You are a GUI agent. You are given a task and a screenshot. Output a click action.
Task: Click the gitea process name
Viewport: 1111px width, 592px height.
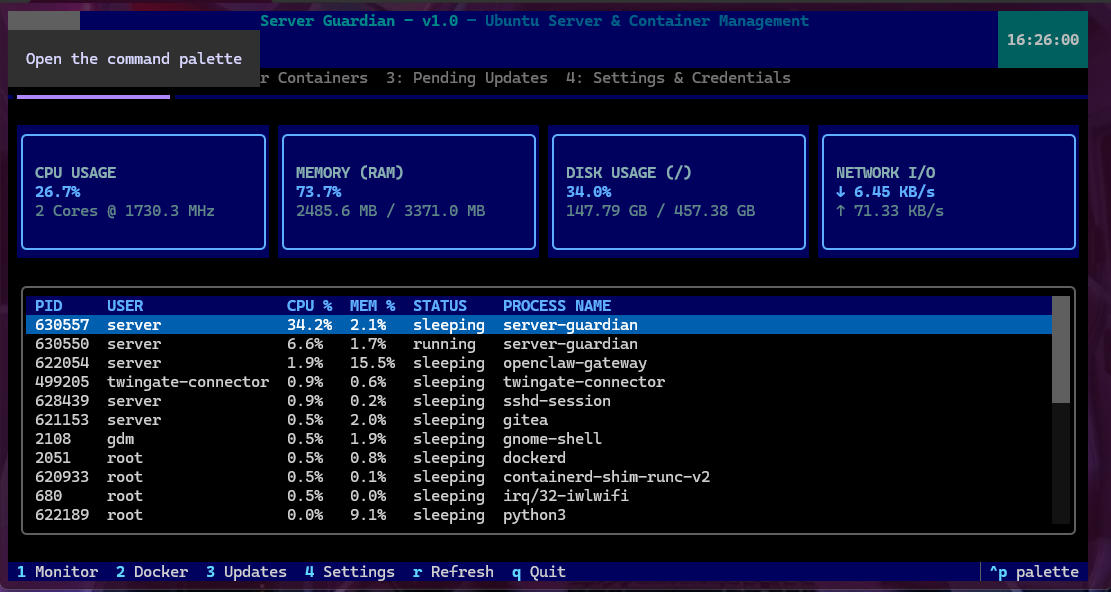(526, 420)
